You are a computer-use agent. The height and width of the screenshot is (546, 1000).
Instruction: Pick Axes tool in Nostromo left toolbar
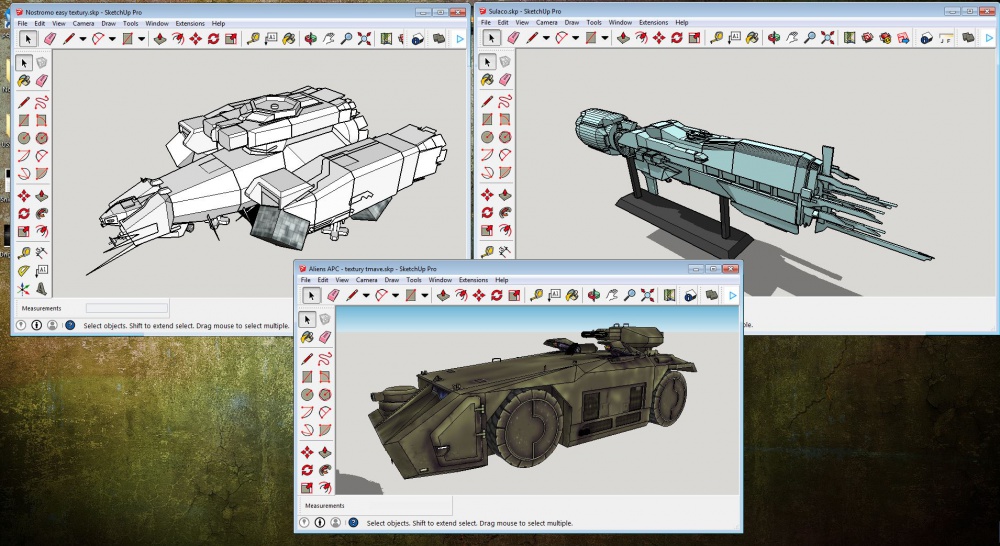24,289
